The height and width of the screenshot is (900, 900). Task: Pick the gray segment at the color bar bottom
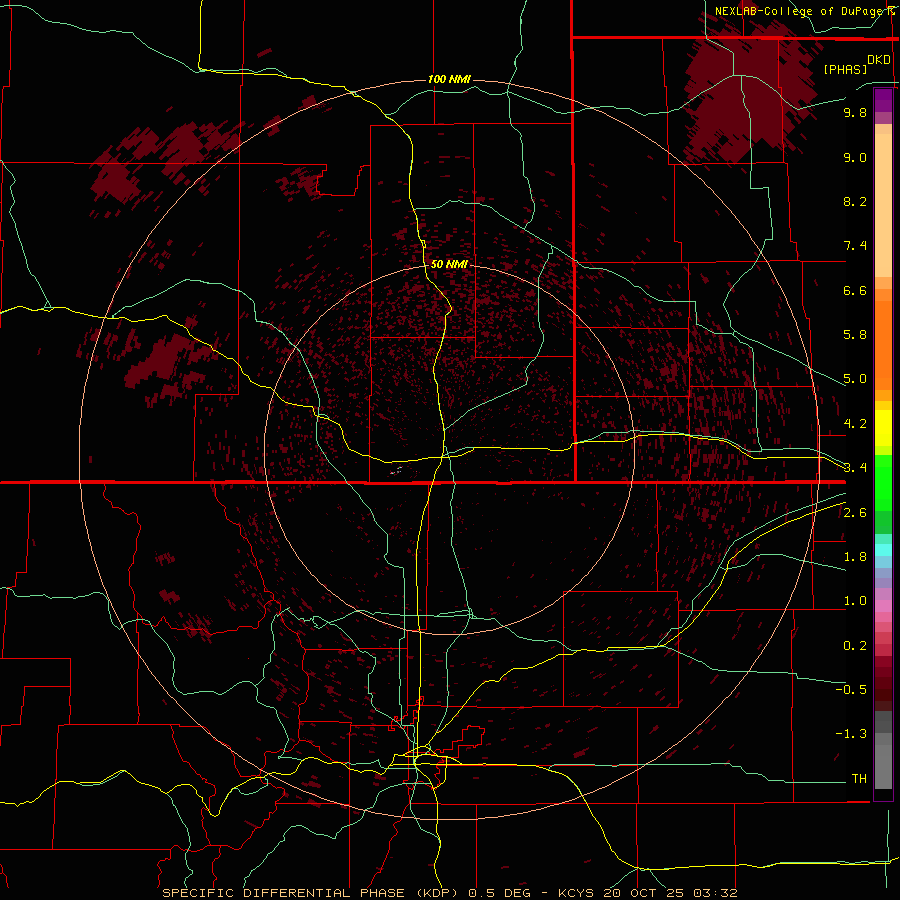pyautogui.click(x=883, y=766)
